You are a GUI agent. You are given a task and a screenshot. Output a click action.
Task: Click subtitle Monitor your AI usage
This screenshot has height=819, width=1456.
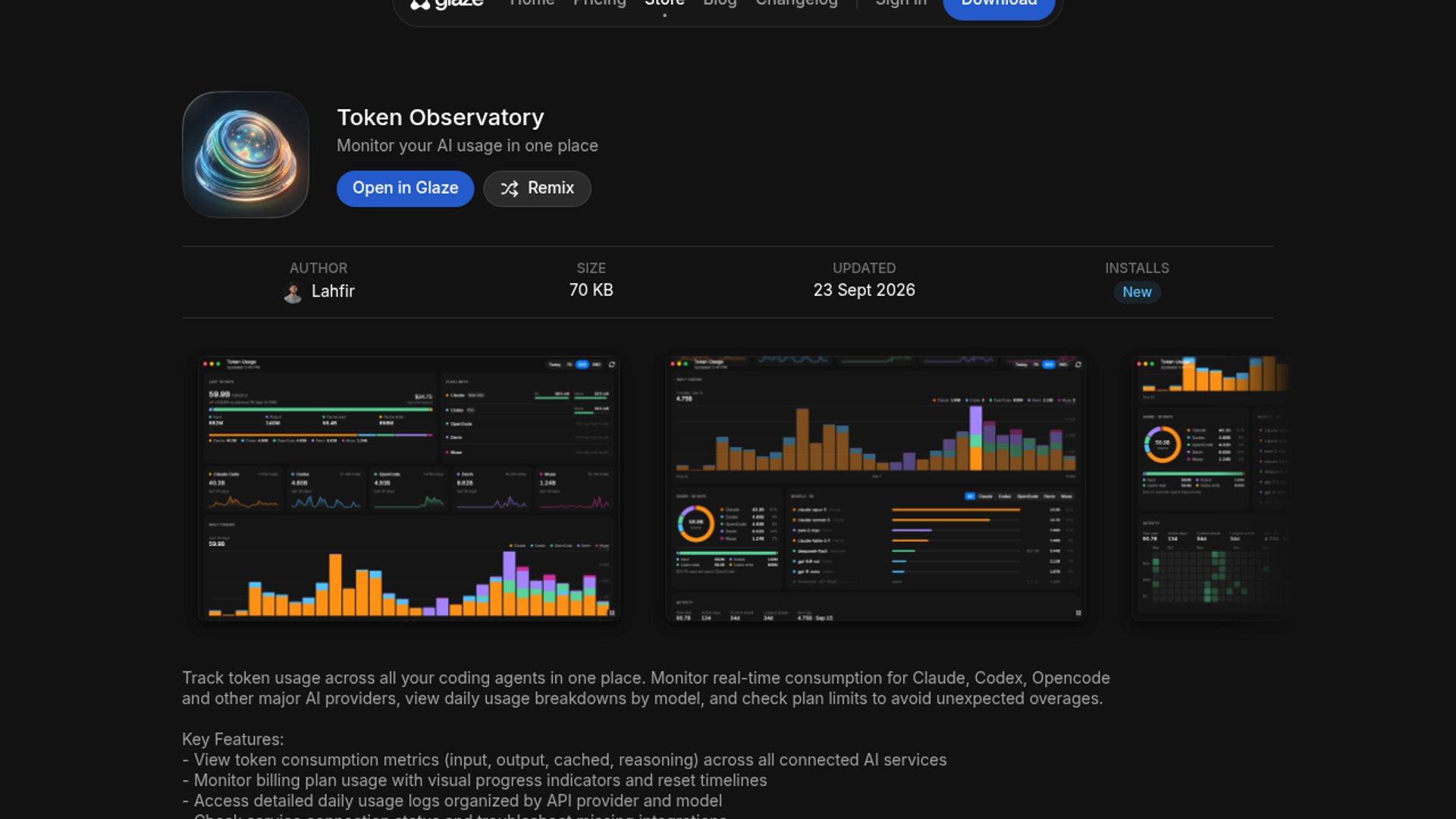[x=467, y=146]
